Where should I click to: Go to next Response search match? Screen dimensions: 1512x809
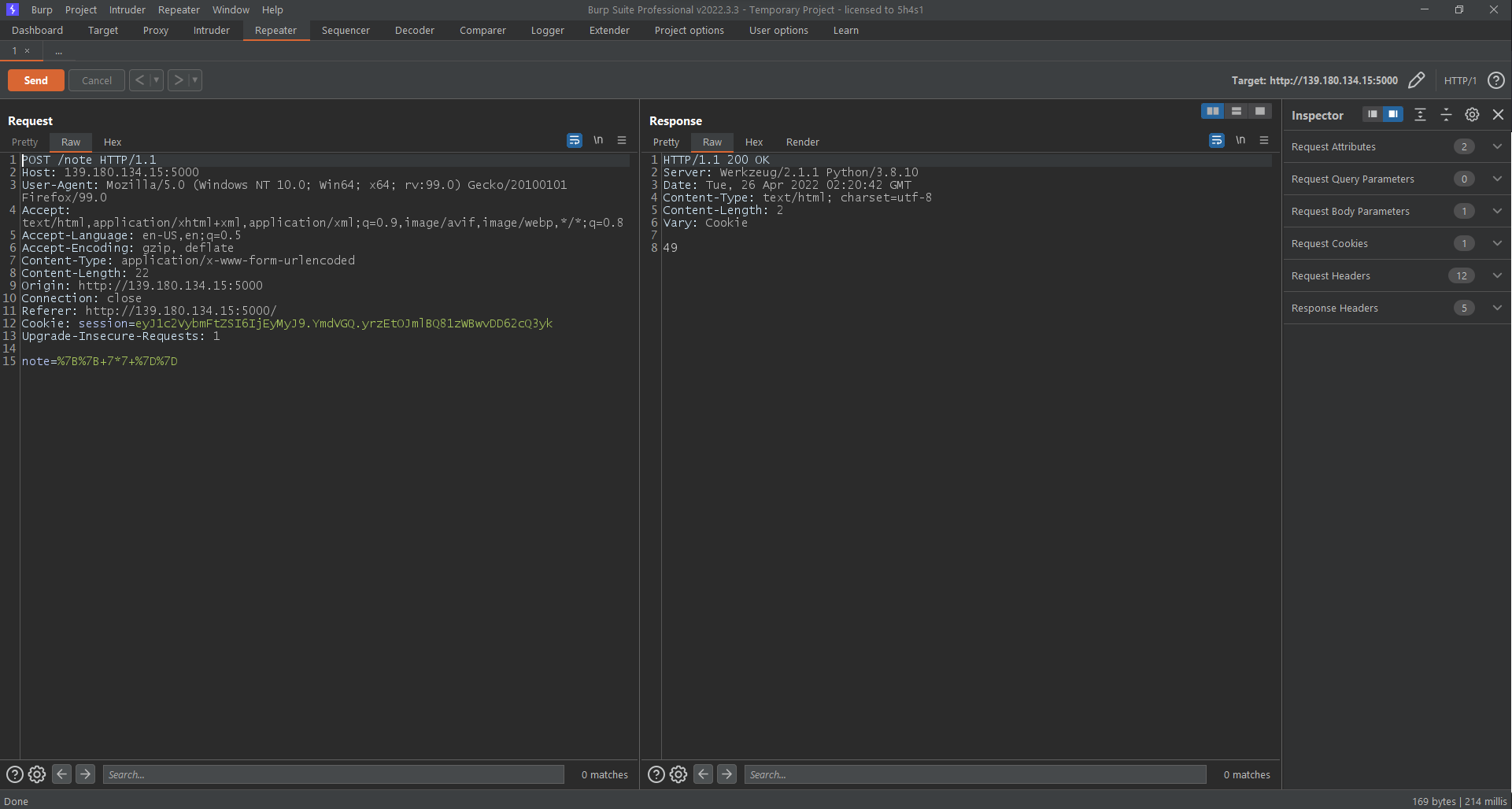pos(727,774)
